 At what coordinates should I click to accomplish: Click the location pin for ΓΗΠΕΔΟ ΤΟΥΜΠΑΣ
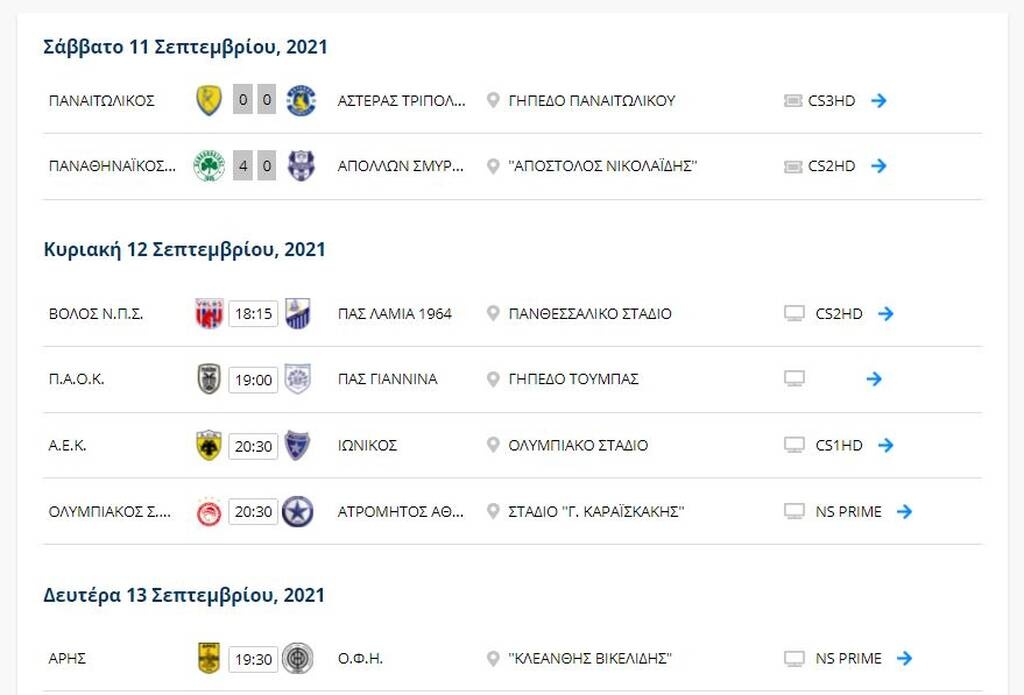click(x=492, y=379)
